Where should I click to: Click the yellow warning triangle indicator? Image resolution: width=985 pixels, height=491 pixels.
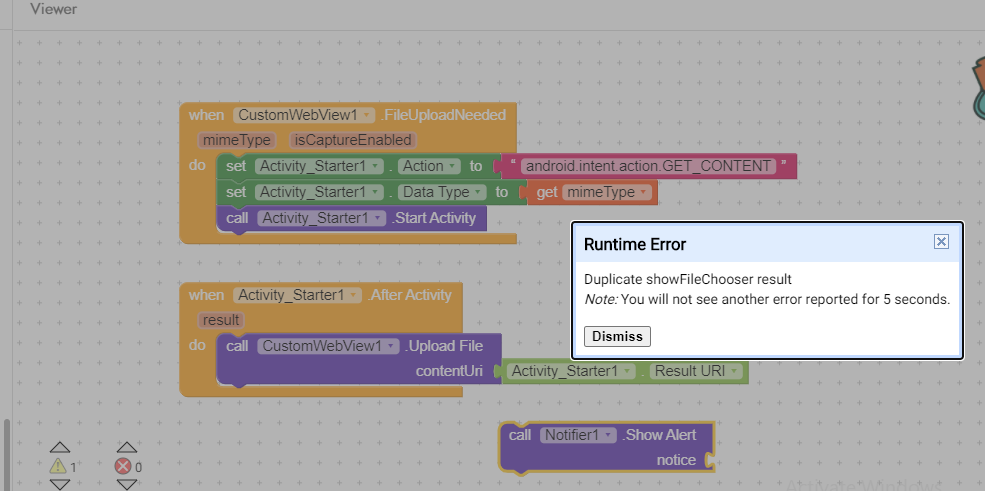click(59, 466)
